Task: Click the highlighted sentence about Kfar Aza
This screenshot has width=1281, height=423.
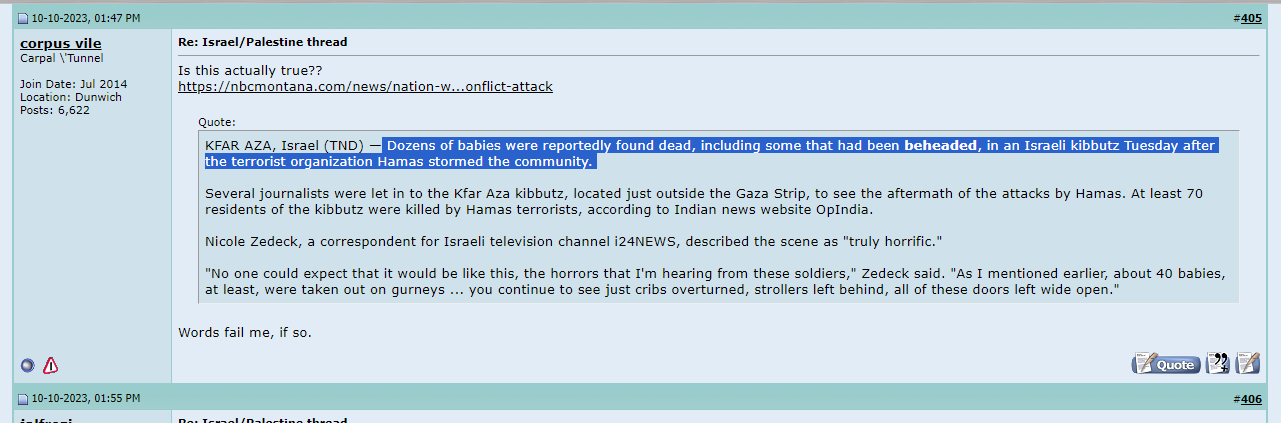Action: pyautogui.click(x=710, y=153)
